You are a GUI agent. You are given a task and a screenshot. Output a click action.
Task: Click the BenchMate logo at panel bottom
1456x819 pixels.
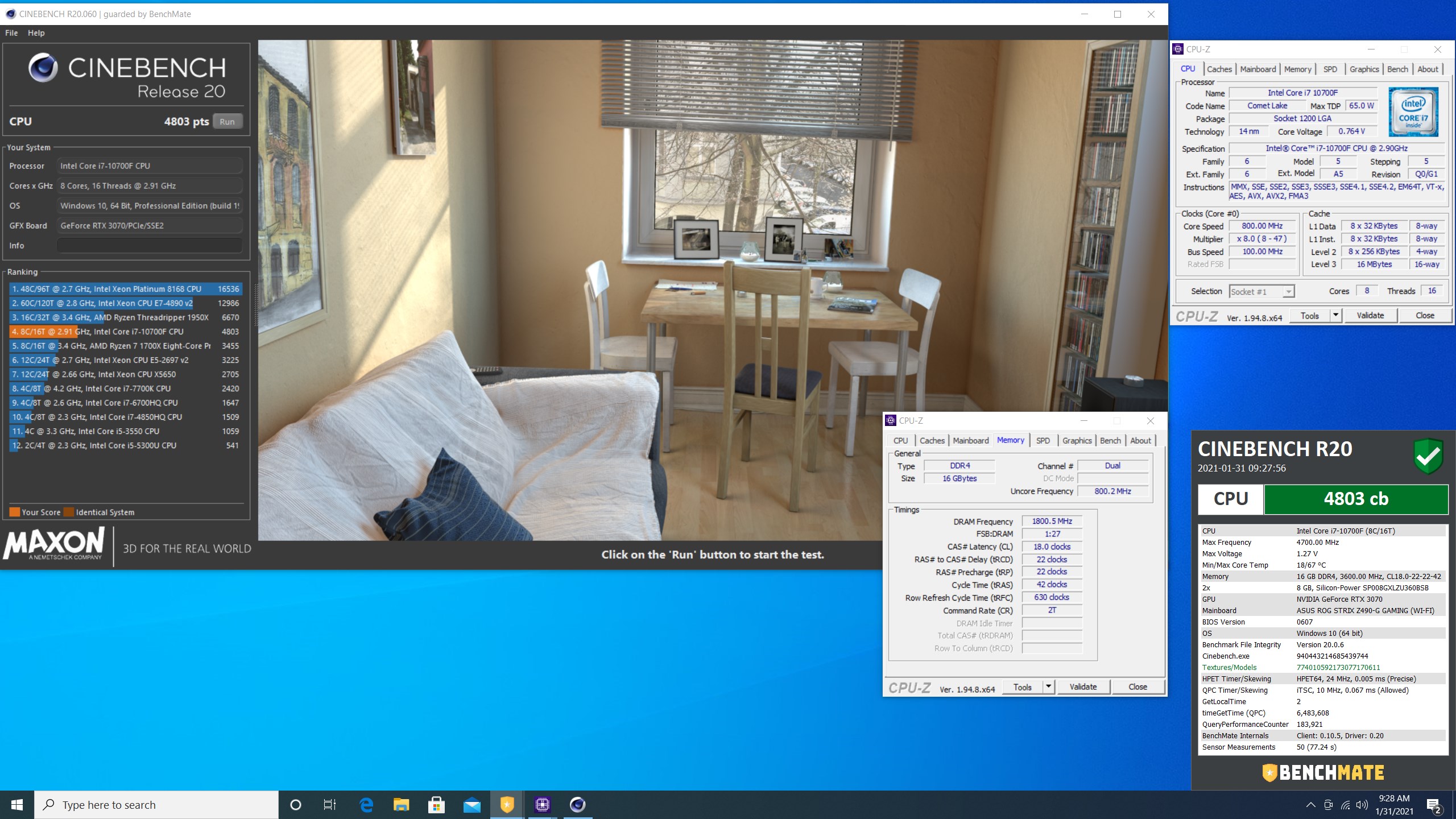(1323, 773)
